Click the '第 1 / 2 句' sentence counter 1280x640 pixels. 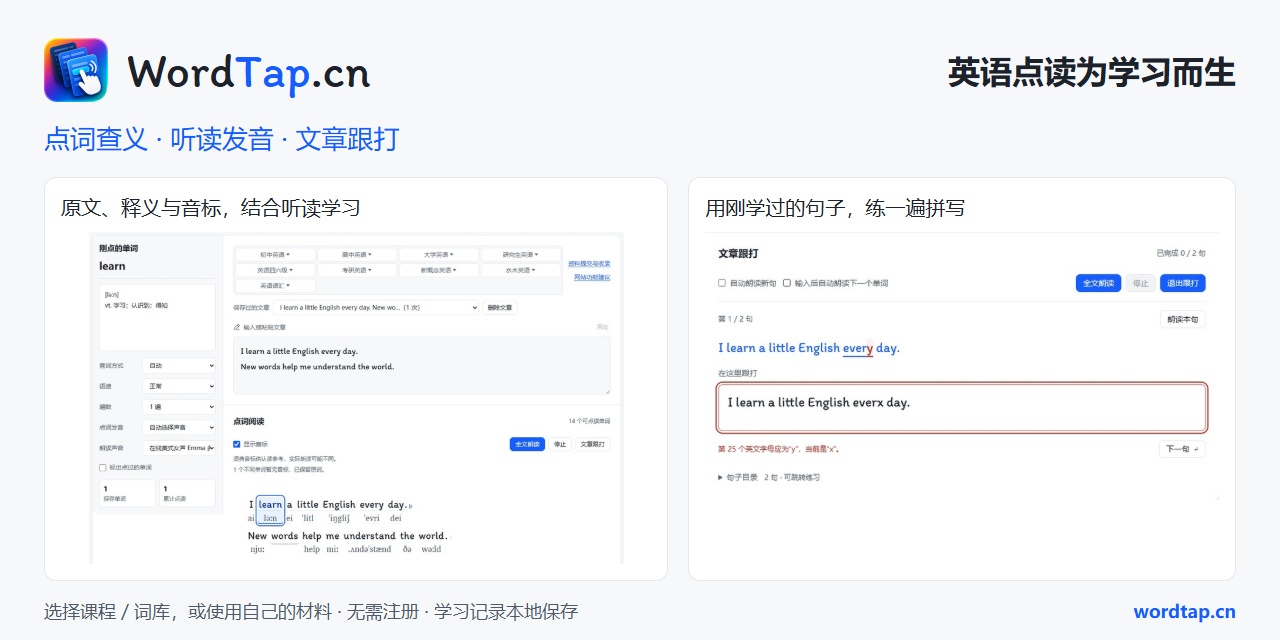pyautogui.click(x=735, y=319)
